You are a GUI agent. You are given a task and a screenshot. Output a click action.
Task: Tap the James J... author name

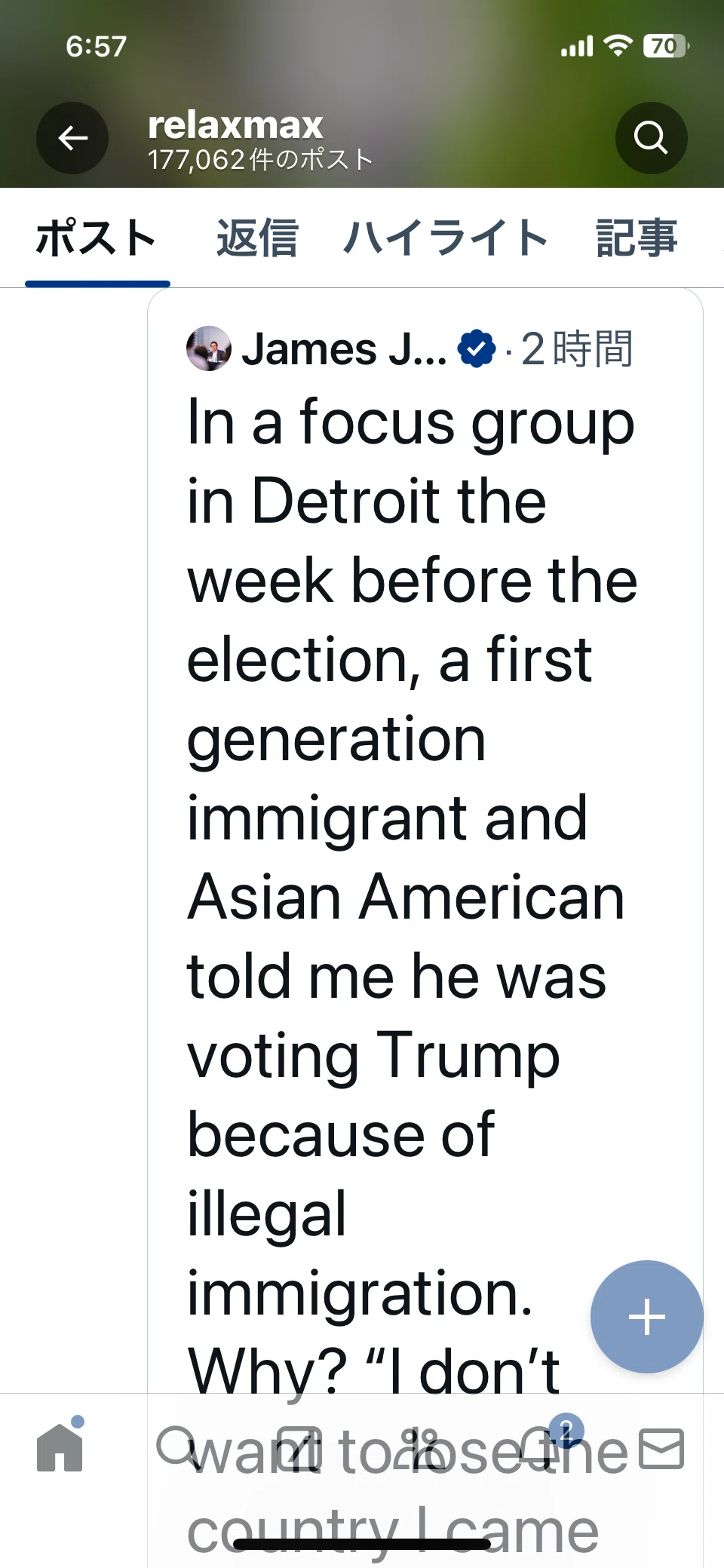point(344,349)
